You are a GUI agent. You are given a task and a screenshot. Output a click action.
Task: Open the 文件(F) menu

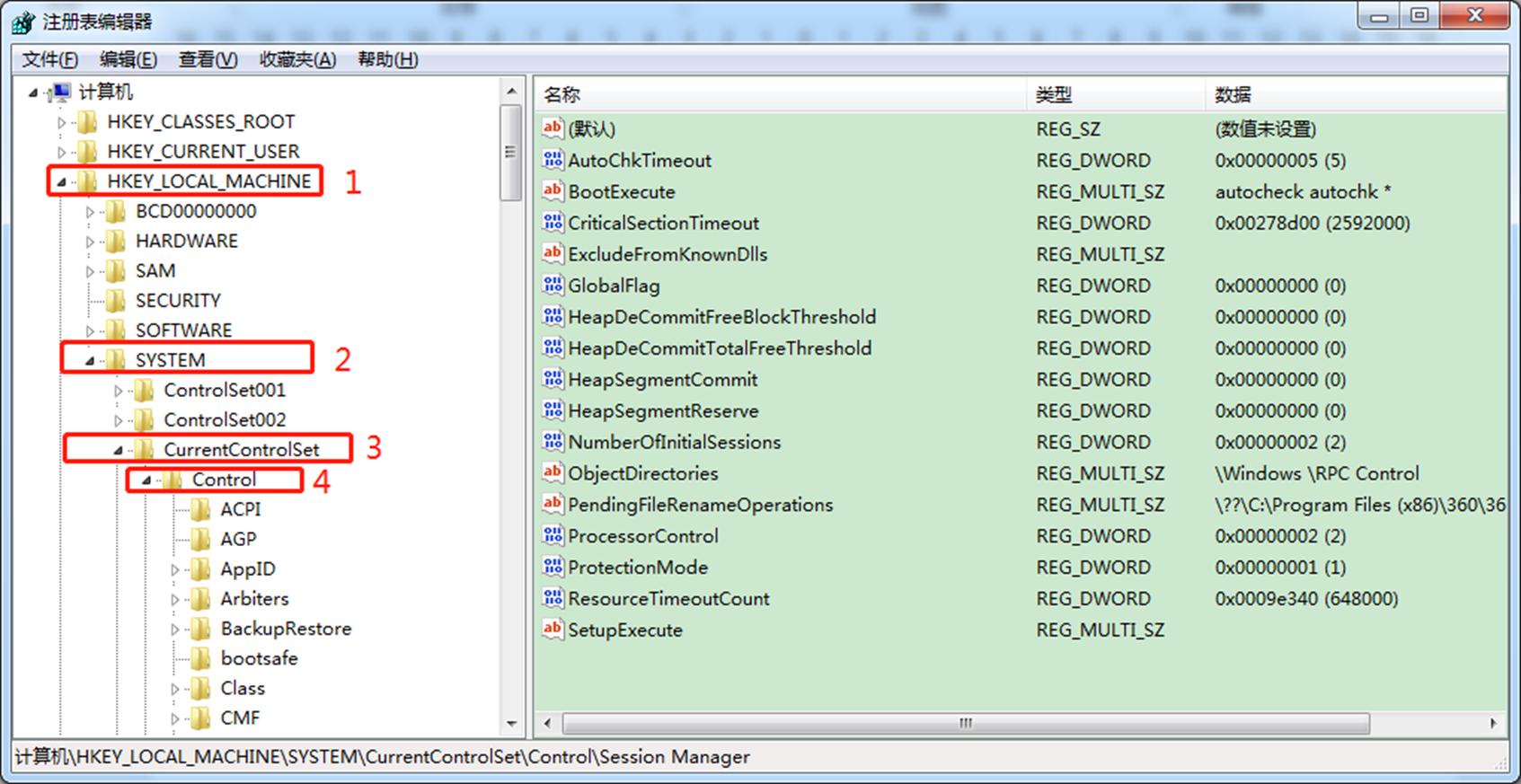(50, 59)
